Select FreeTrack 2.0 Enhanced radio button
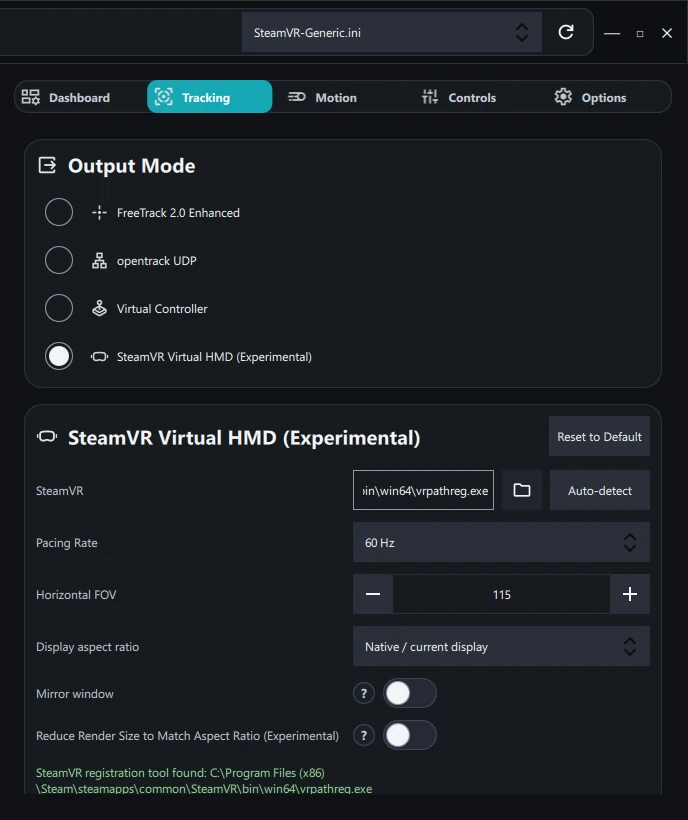The width and height of the screenshot is (688, 820). coord(59,212)
